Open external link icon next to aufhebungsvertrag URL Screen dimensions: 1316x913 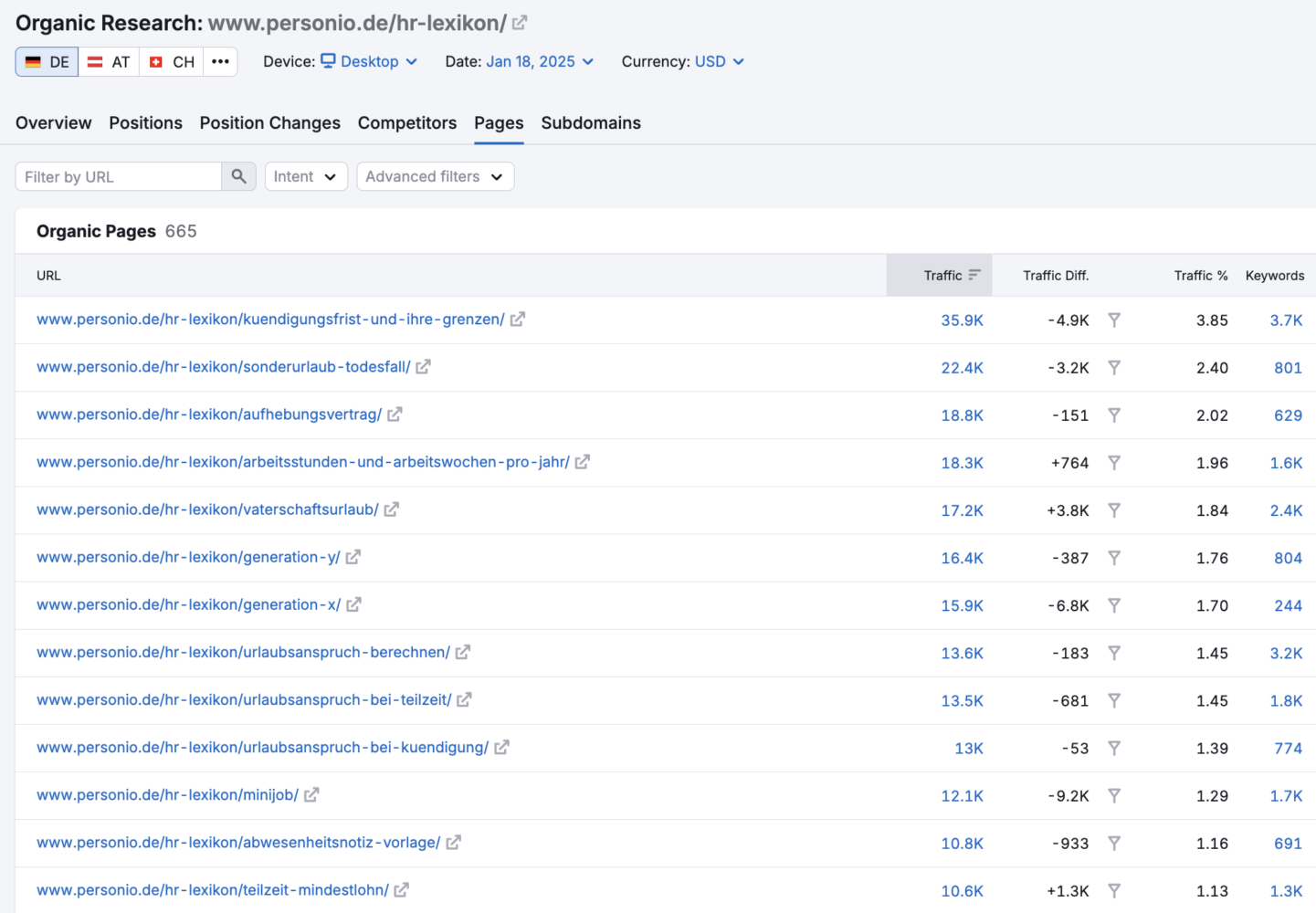click(x=395, y=415)
